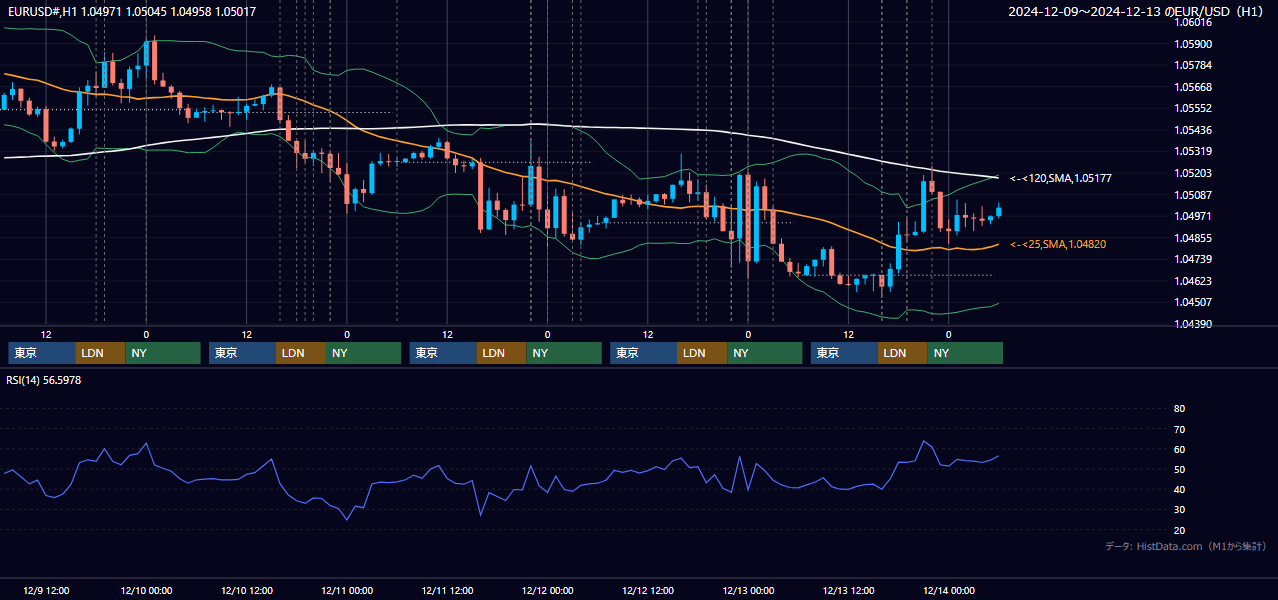Click RSI scale value 50

pyautogui.click(x=1179, y=469)
